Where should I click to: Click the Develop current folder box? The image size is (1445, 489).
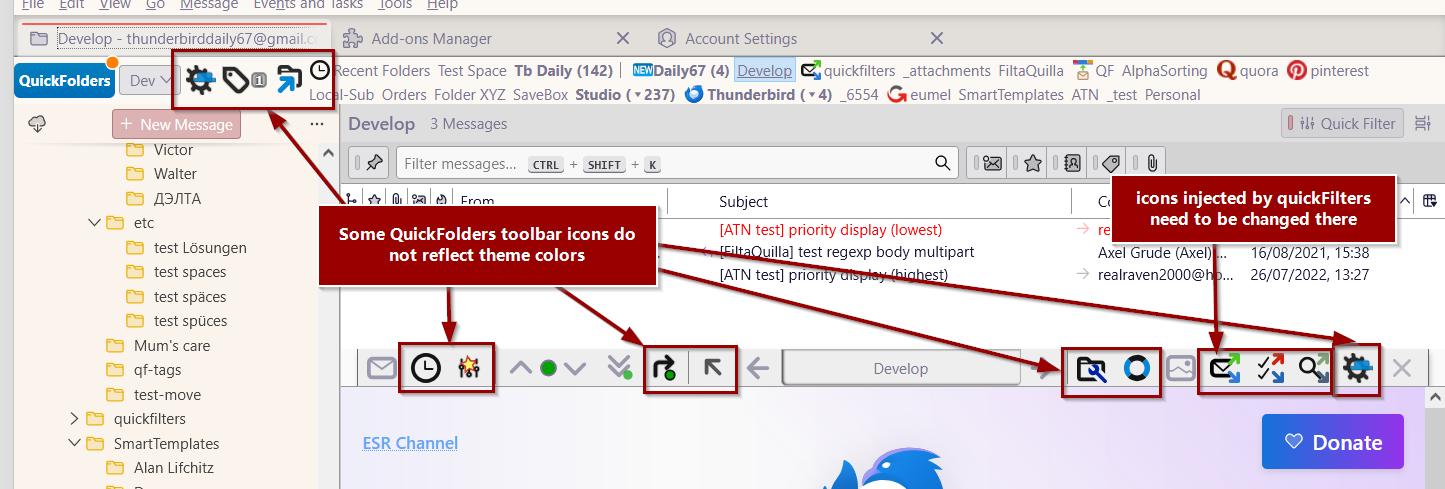pyautogui.click(x=901, y=369)
